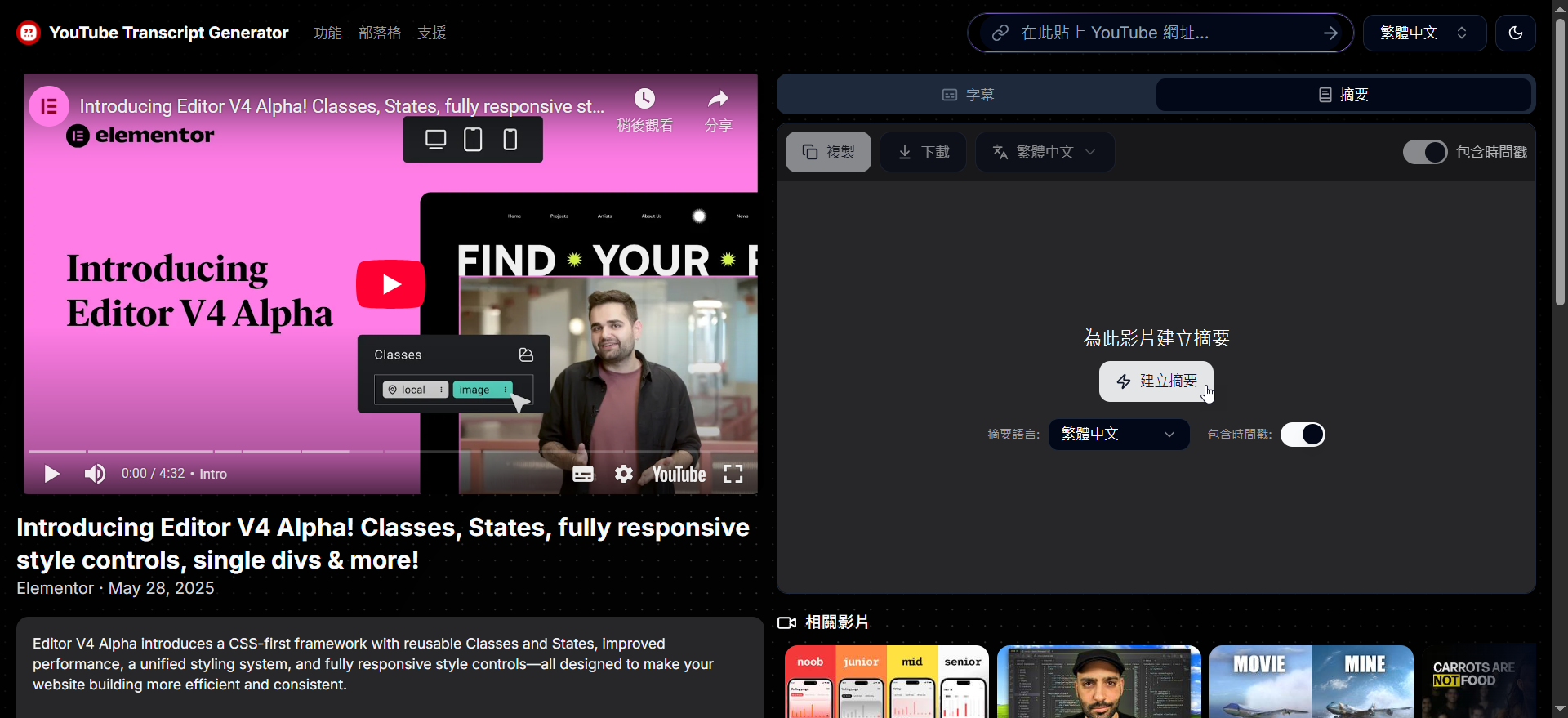The height and width of the screenshot is (718, 1568).
Task: Click the 相關影片 heading
Action: point(837,622)
